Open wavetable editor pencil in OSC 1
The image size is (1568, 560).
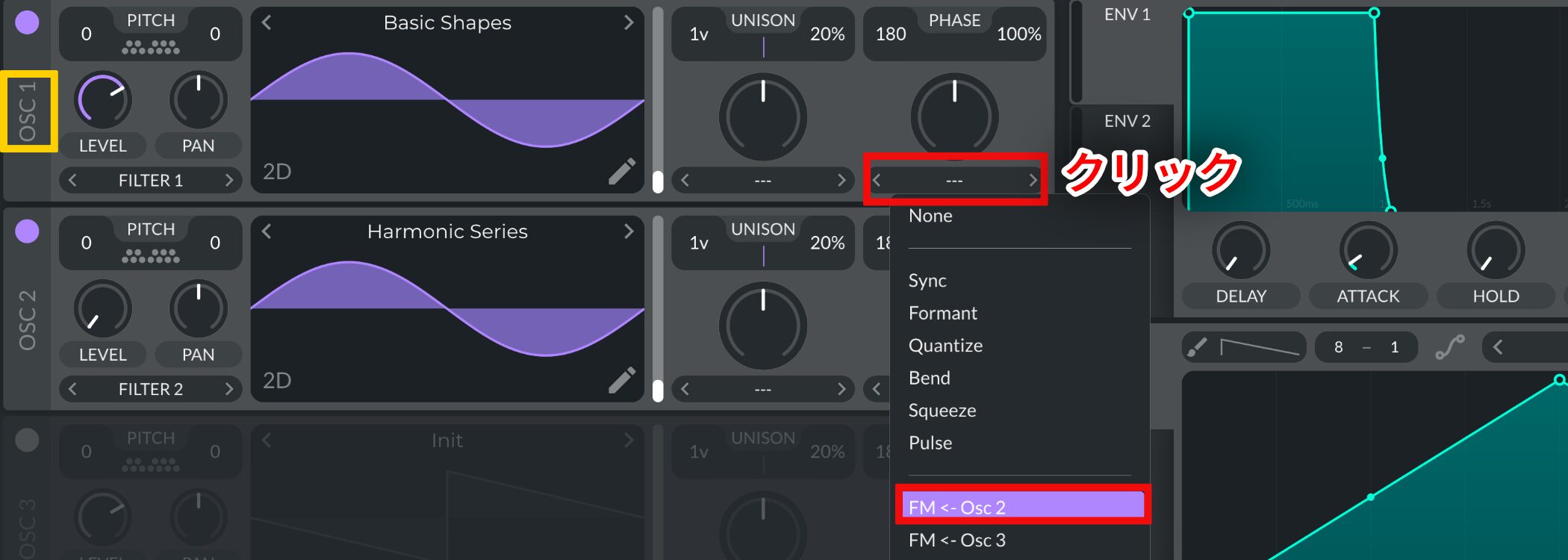pyautogui.click(x=621, y=171)
